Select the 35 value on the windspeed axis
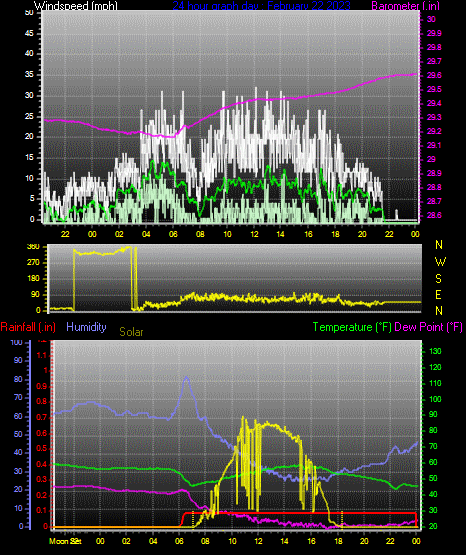This screenshot has width=466, height=555. (x=29, y=74)
